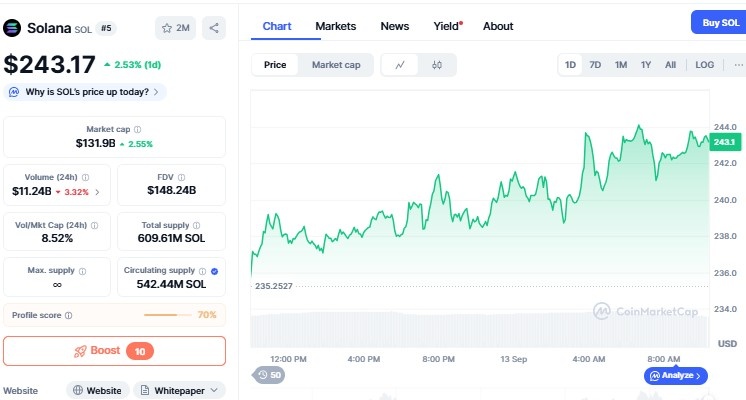
Task: Click Total supply info icon
Action: point(196,225)
